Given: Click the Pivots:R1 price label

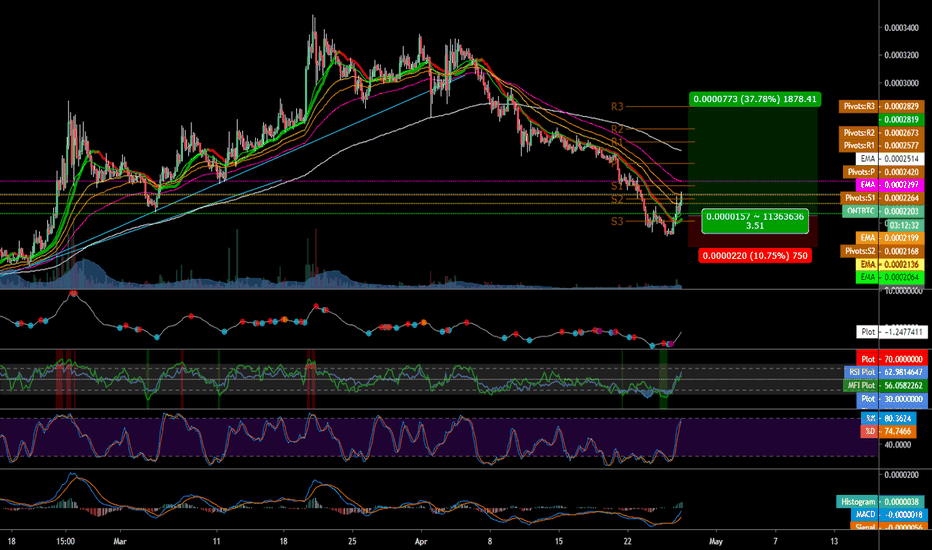Looking at the screenshot, I should pyautogui.click(x=881, y=146).
